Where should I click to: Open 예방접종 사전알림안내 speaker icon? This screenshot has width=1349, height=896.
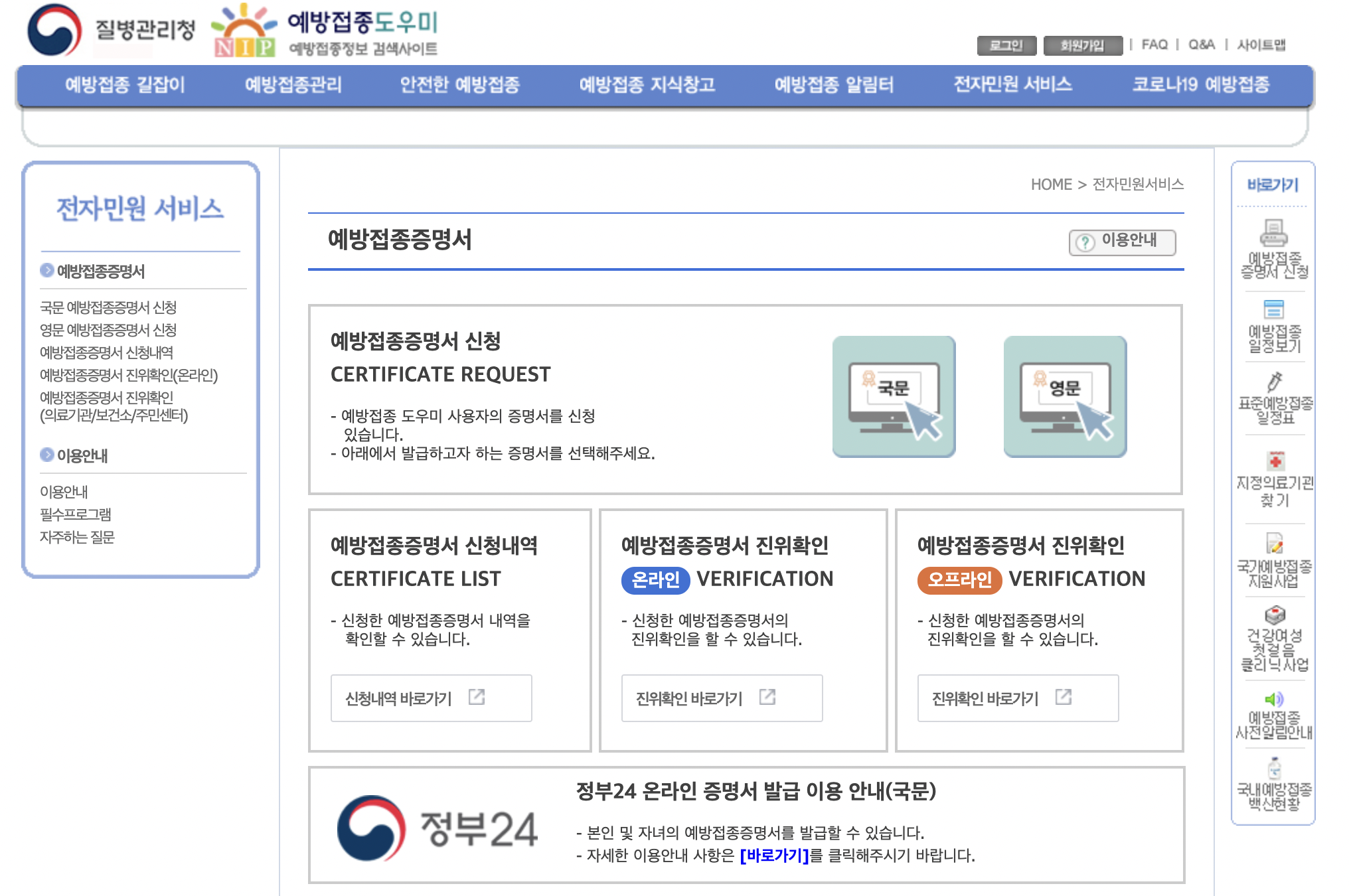pyautogui.click(x=1274, y=699)
